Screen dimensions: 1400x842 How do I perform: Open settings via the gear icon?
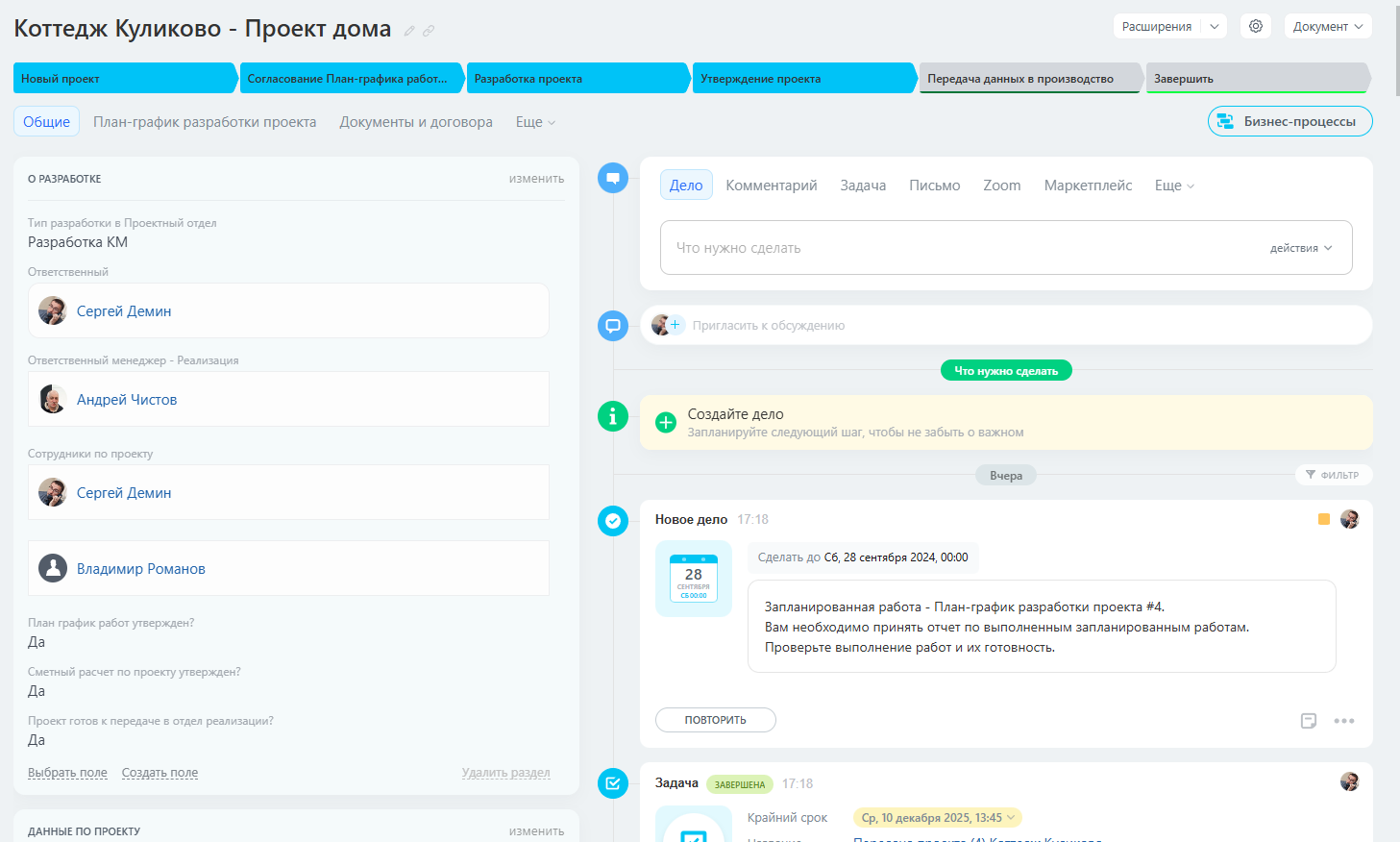[1256, 26]
